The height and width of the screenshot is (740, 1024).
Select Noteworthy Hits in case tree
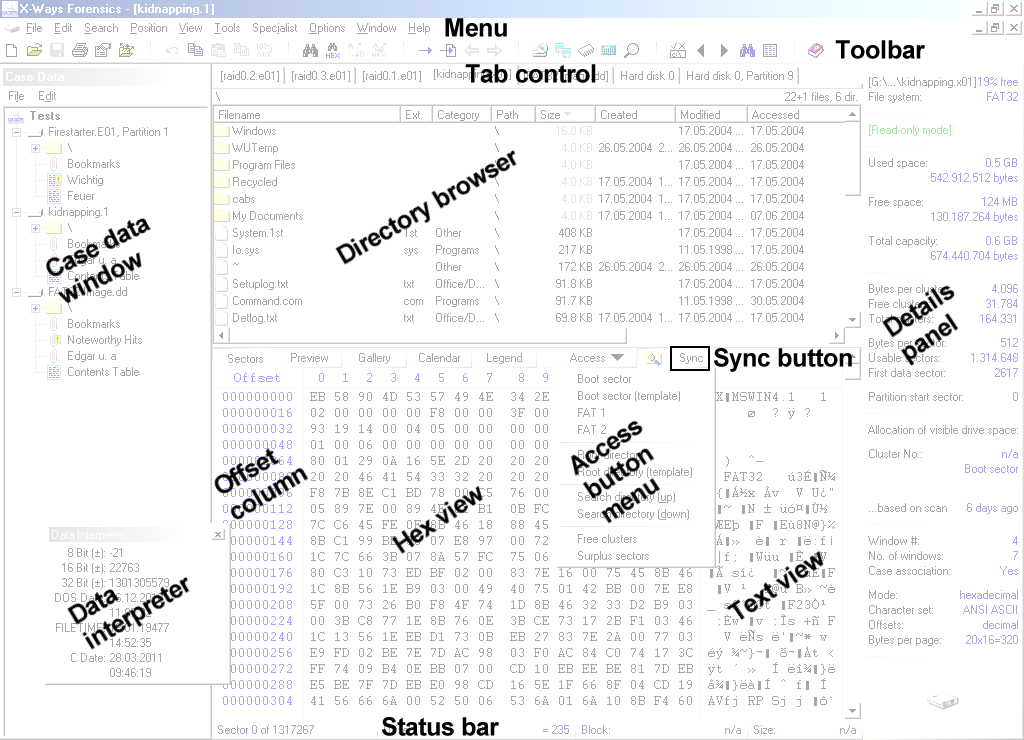pyautogui.click(x=104, y=340)
